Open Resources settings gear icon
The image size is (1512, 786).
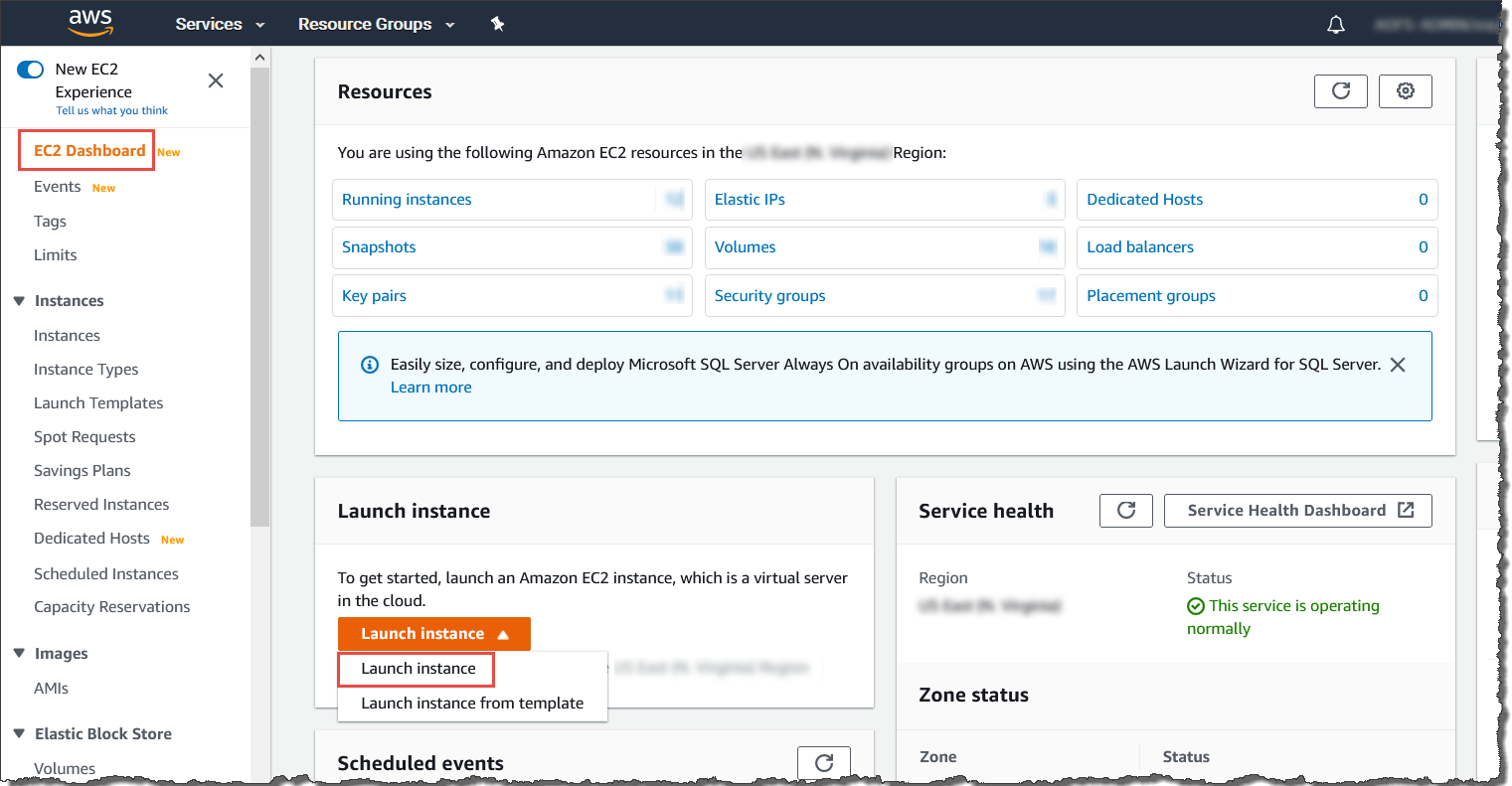click(x=1405, y=91)
